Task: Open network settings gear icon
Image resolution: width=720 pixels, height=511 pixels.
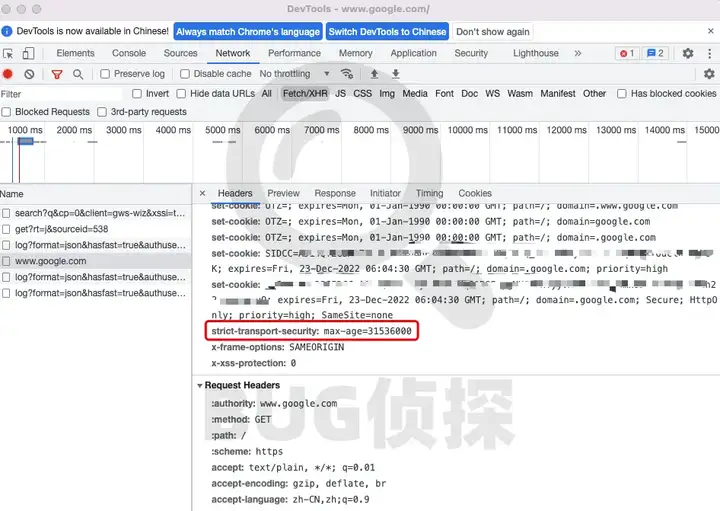Action: pos(709,73)
